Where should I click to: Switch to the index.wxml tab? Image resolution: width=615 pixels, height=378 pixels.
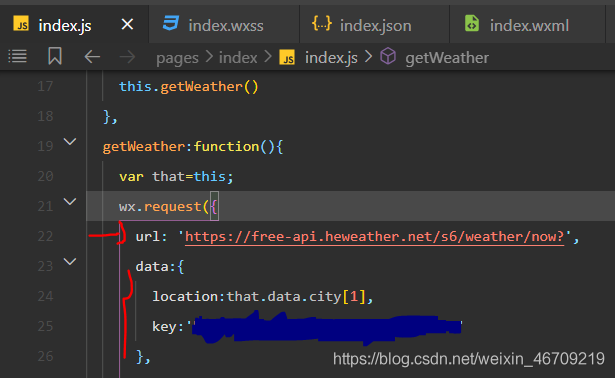pos(527,25)
